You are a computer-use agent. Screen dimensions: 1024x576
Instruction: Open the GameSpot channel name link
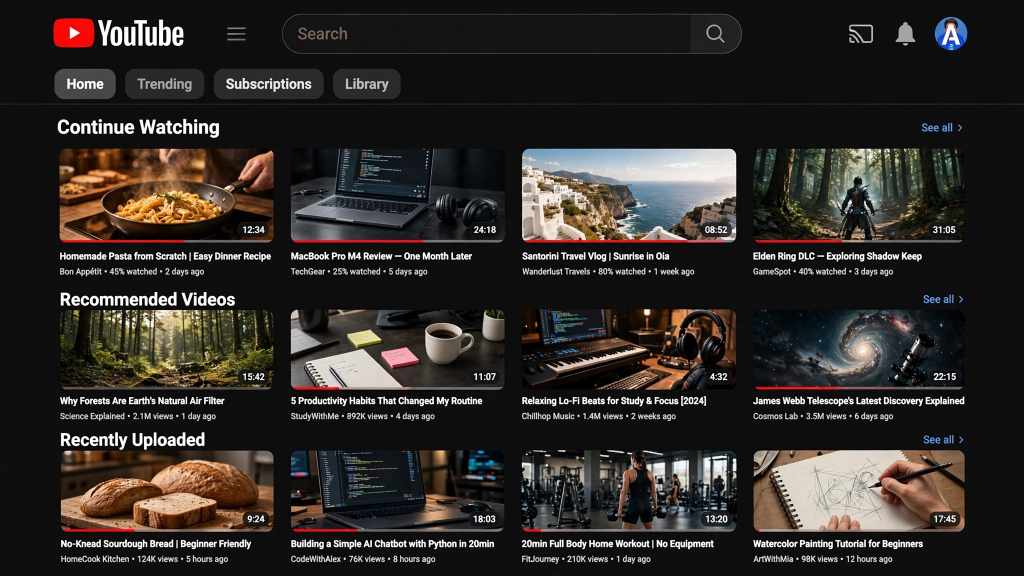771,272
